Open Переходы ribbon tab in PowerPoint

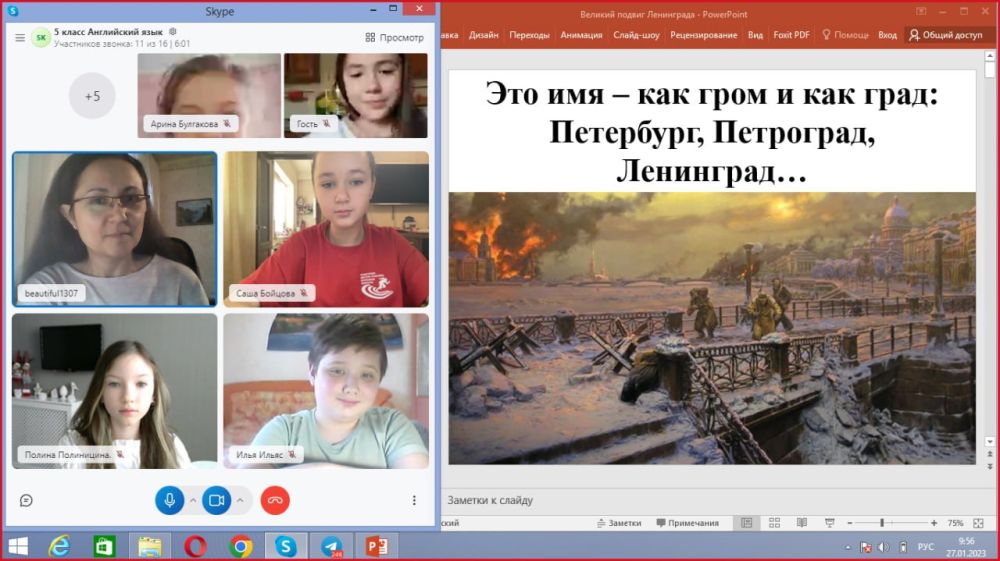tap(529, 35)
